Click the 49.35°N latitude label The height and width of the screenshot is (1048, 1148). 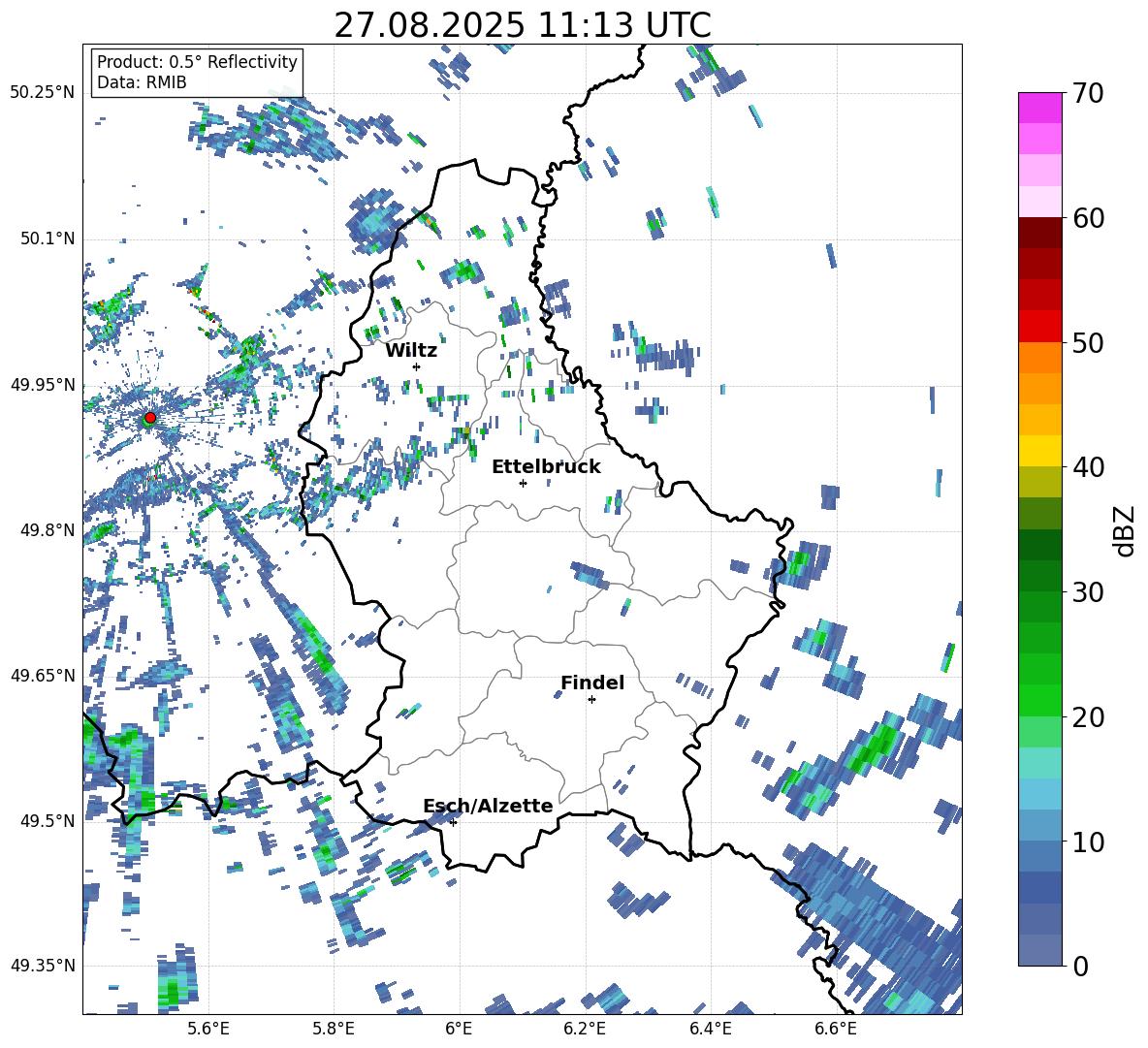pos(43,966)
